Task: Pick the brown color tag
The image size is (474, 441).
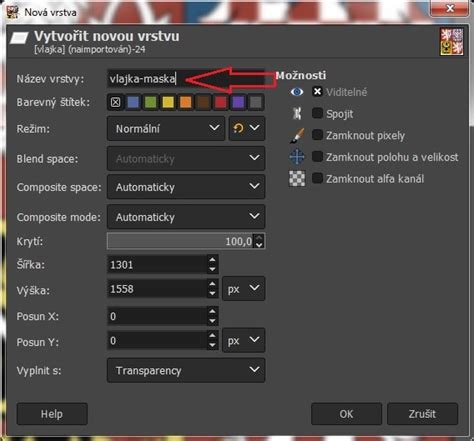Action: 203,102
